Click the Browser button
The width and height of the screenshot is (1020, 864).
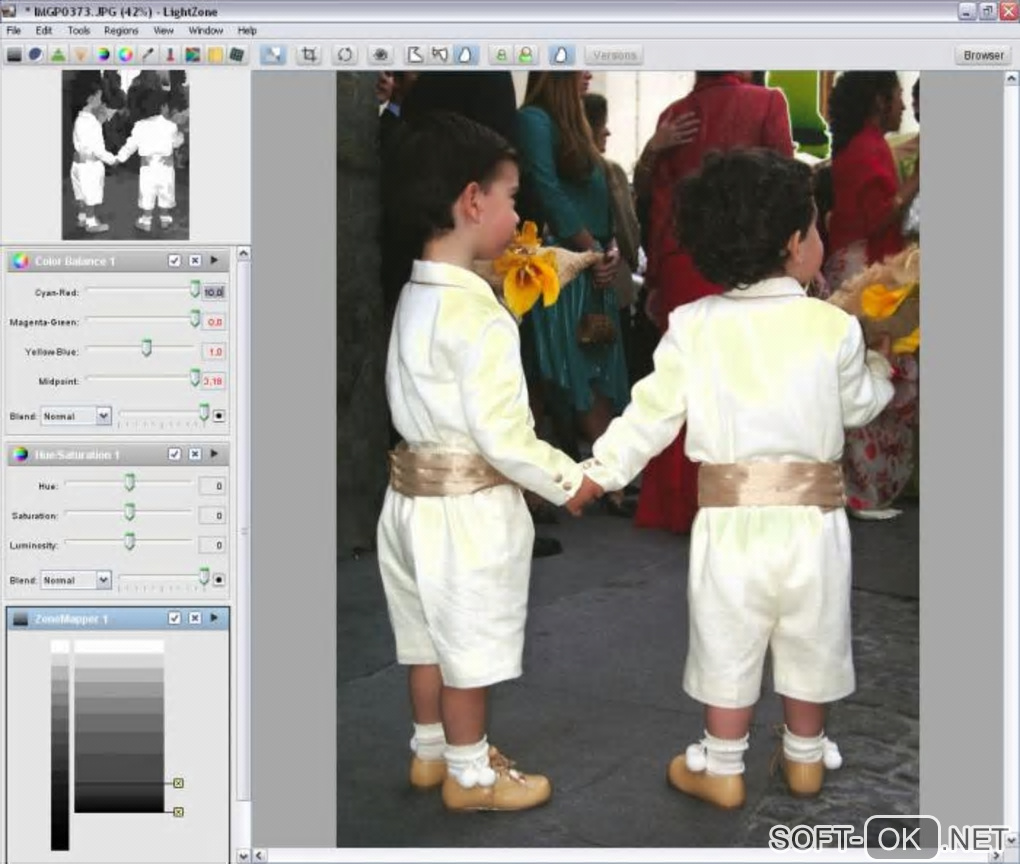click(x=984, y=55)
